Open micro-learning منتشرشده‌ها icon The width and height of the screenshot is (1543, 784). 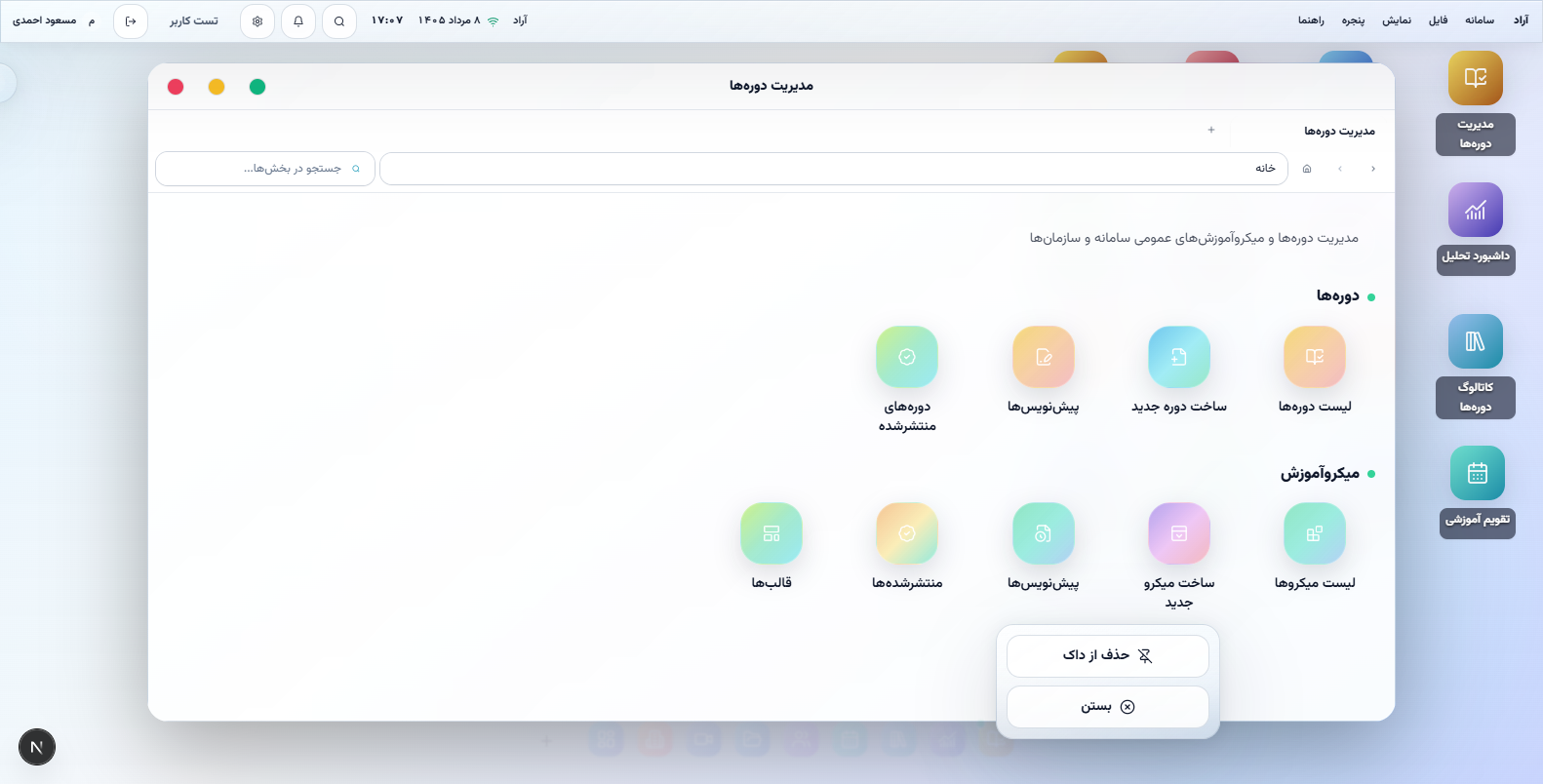click(907, 533)
